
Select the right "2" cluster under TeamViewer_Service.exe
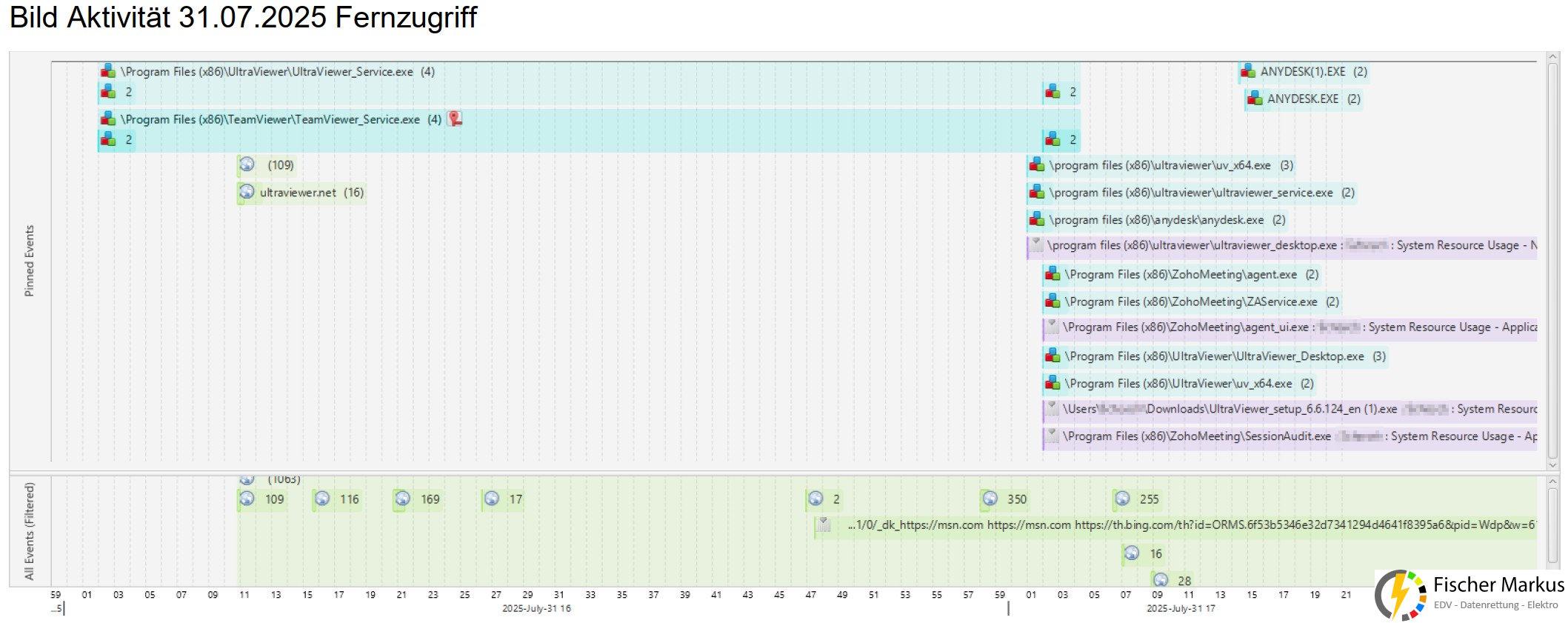click(x=1061, y=139)
